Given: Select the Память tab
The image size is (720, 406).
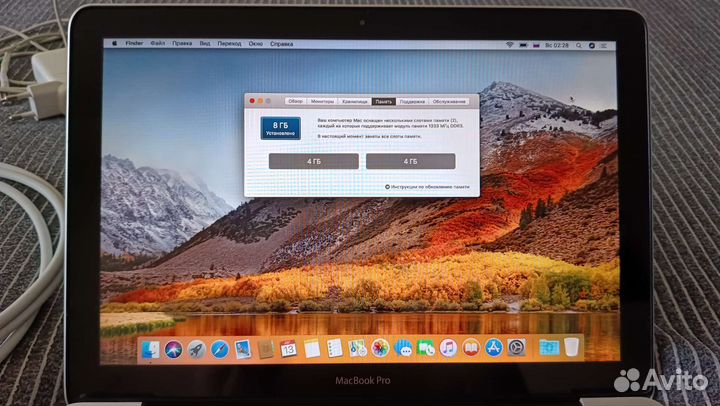Looking at the screenshot, I should pos(383,102).
